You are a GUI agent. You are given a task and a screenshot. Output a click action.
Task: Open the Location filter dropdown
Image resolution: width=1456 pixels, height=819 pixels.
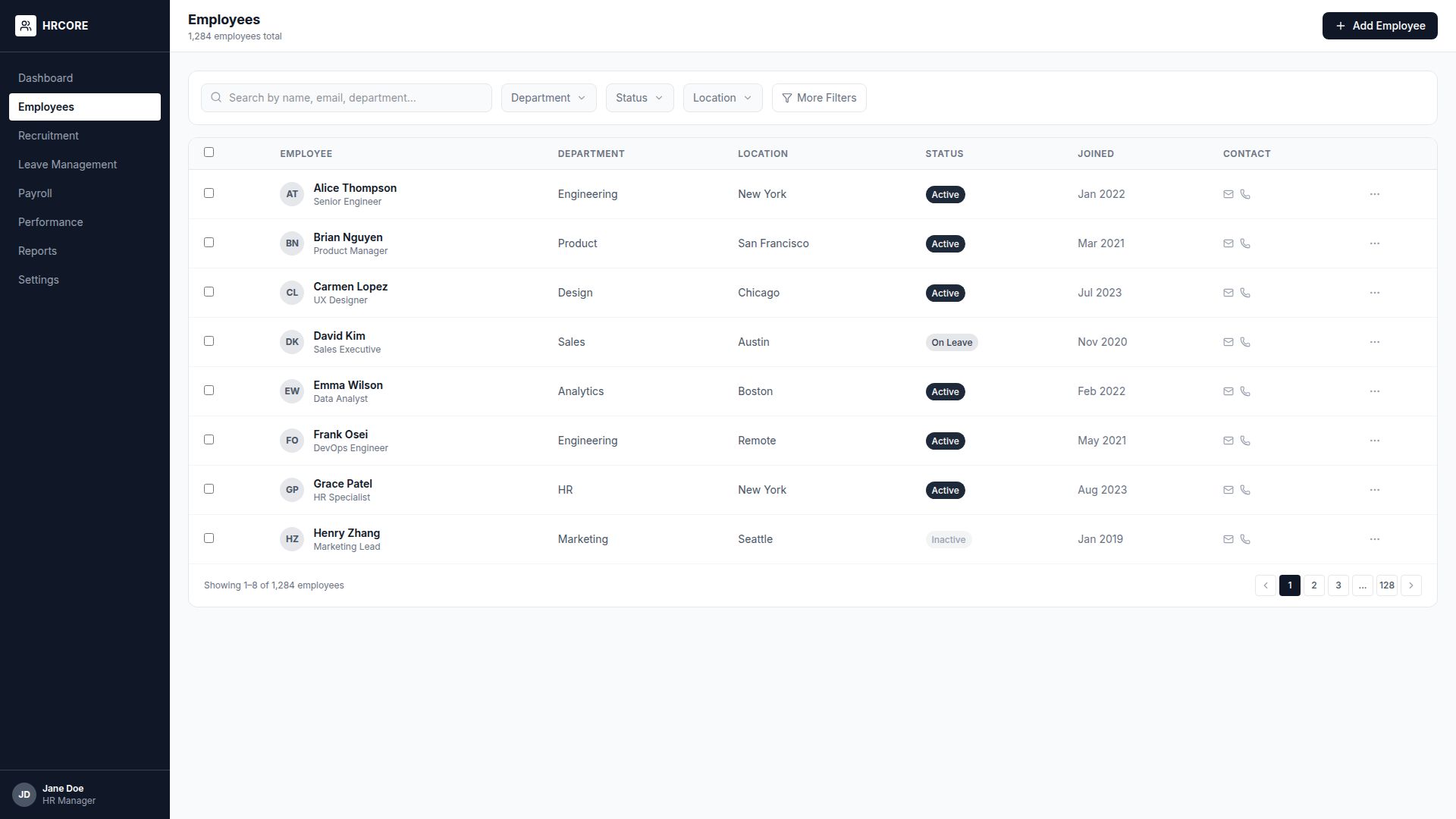pos(723,98)
